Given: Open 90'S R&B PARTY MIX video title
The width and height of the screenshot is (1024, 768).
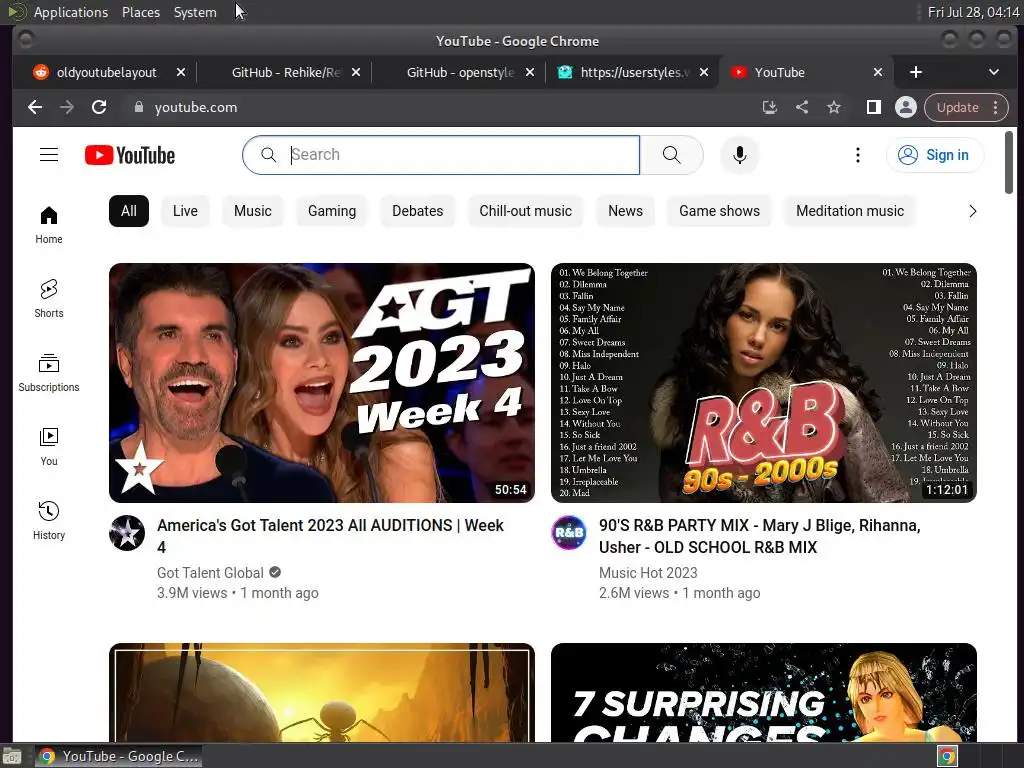Looking at the screenshot, I should [760, 536].
